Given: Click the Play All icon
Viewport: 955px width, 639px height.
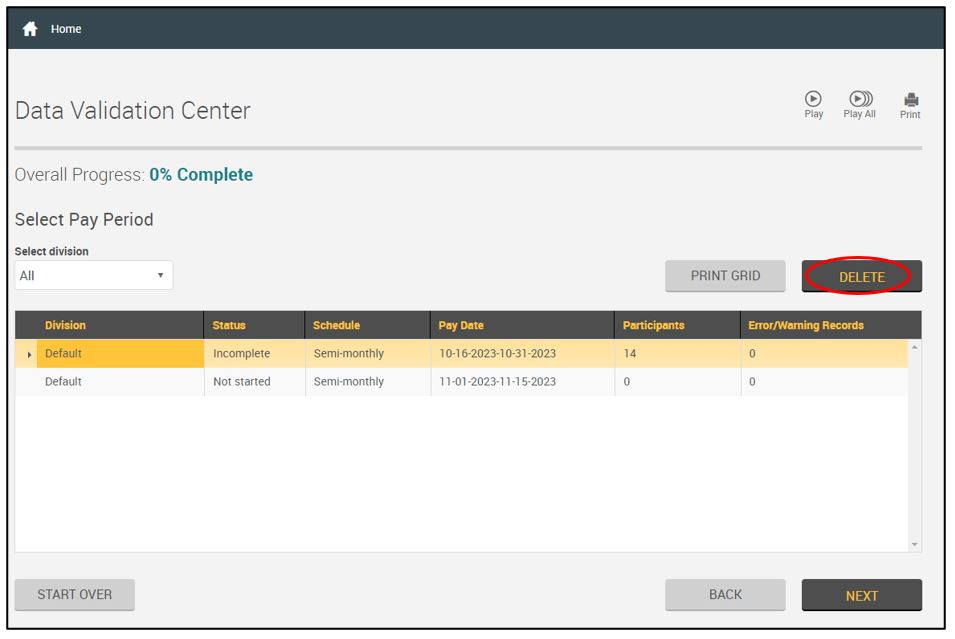Looking at the screenshot, I should [859, 100].
